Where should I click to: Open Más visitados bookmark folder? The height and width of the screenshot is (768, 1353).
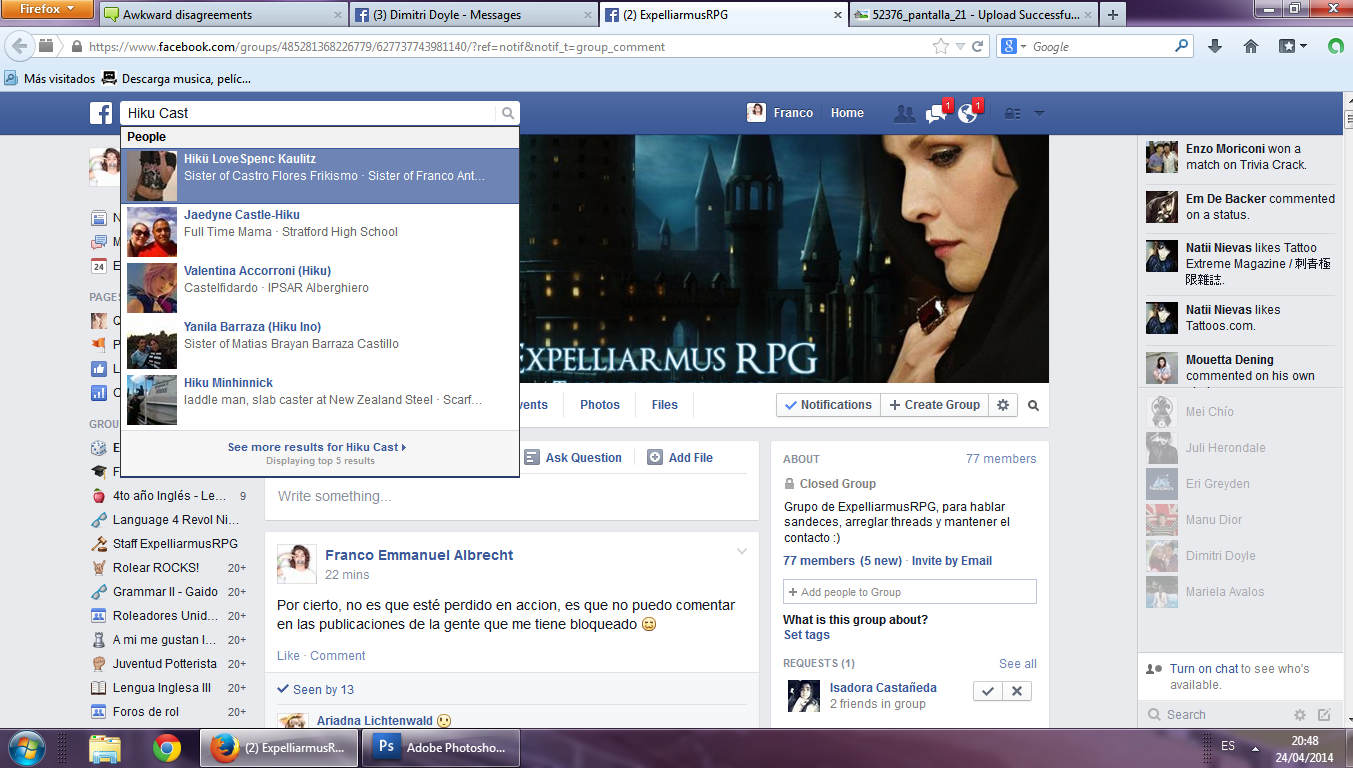(x=50, y=79)
